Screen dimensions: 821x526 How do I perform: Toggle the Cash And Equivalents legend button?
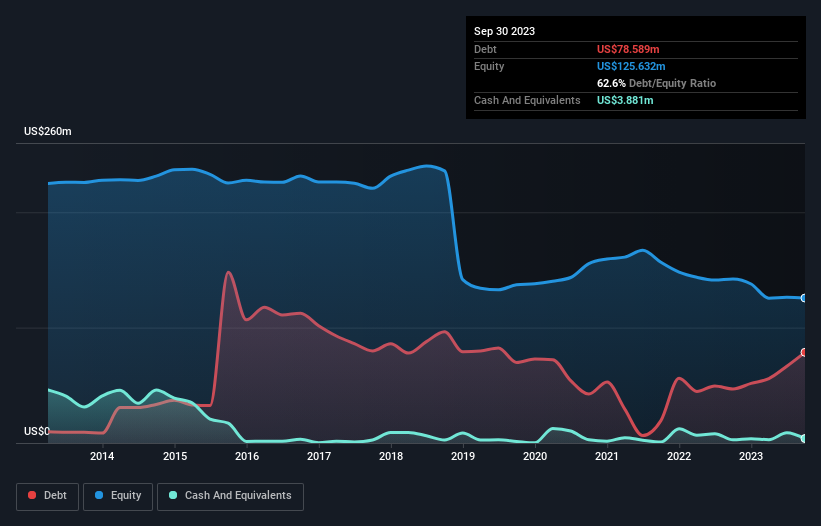click(230, 496)
